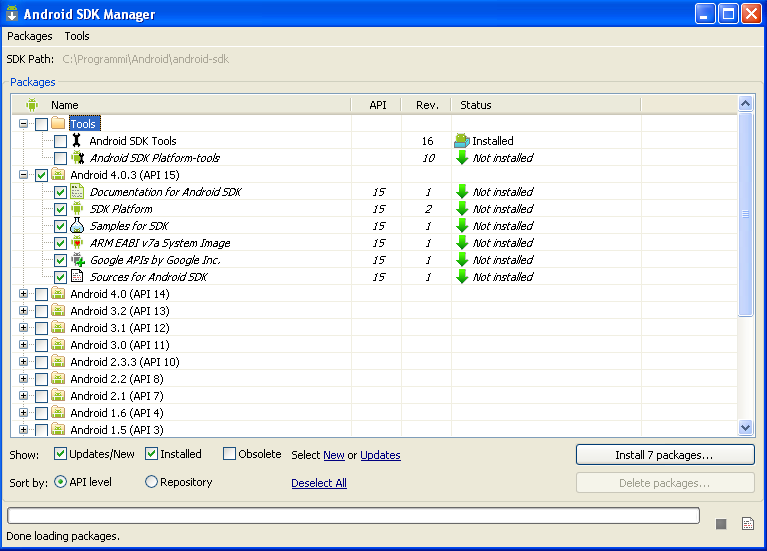Click the Rev. column header

427,105
